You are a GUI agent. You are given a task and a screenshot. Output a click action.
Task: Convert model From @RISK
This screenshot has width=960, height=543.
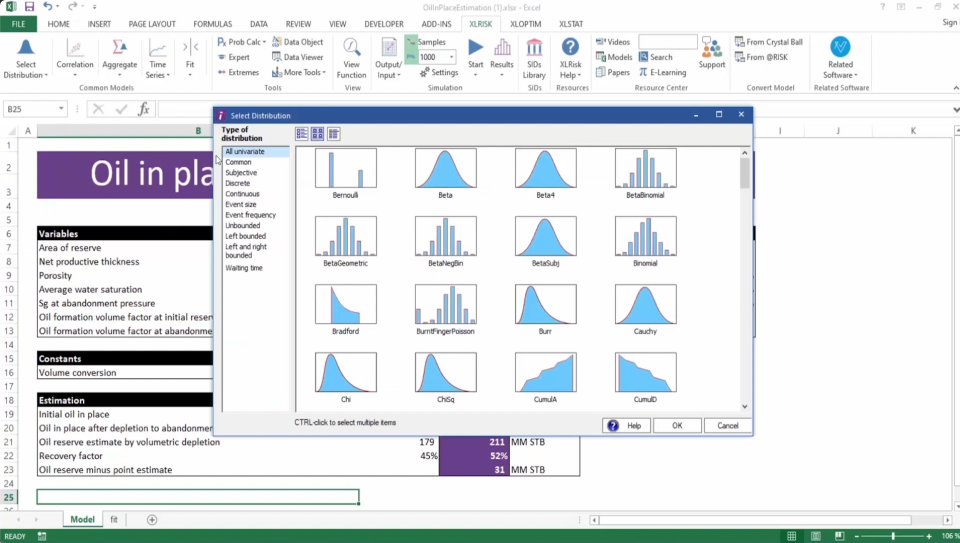[x=762, y=57]
